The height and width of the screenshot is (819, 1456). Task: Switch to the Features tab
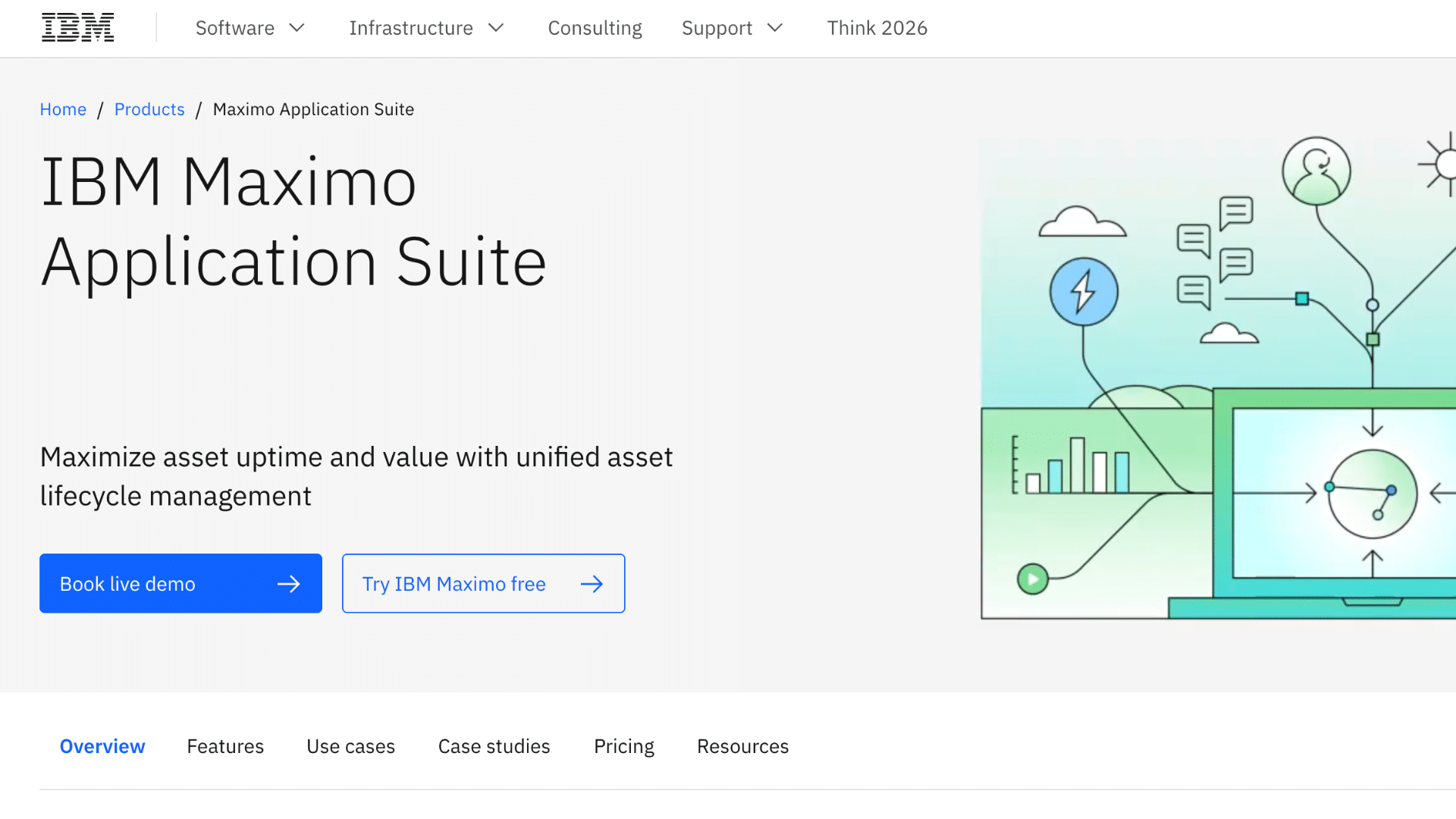point(225,746)
